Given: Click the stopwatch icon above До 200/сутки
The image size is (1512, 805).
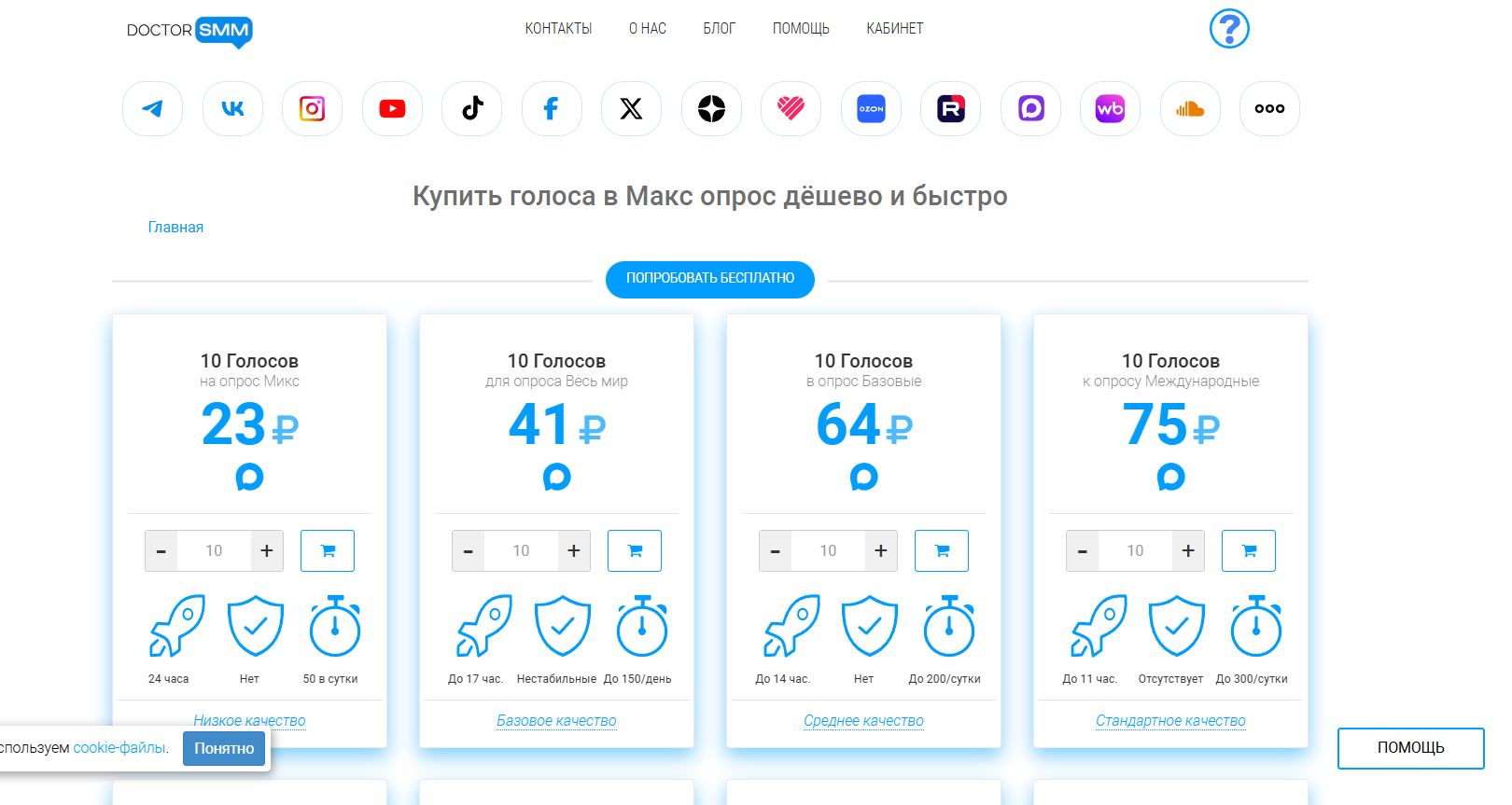Looking at the screenshot, I should pyautogui.click(x=949, y=626).
